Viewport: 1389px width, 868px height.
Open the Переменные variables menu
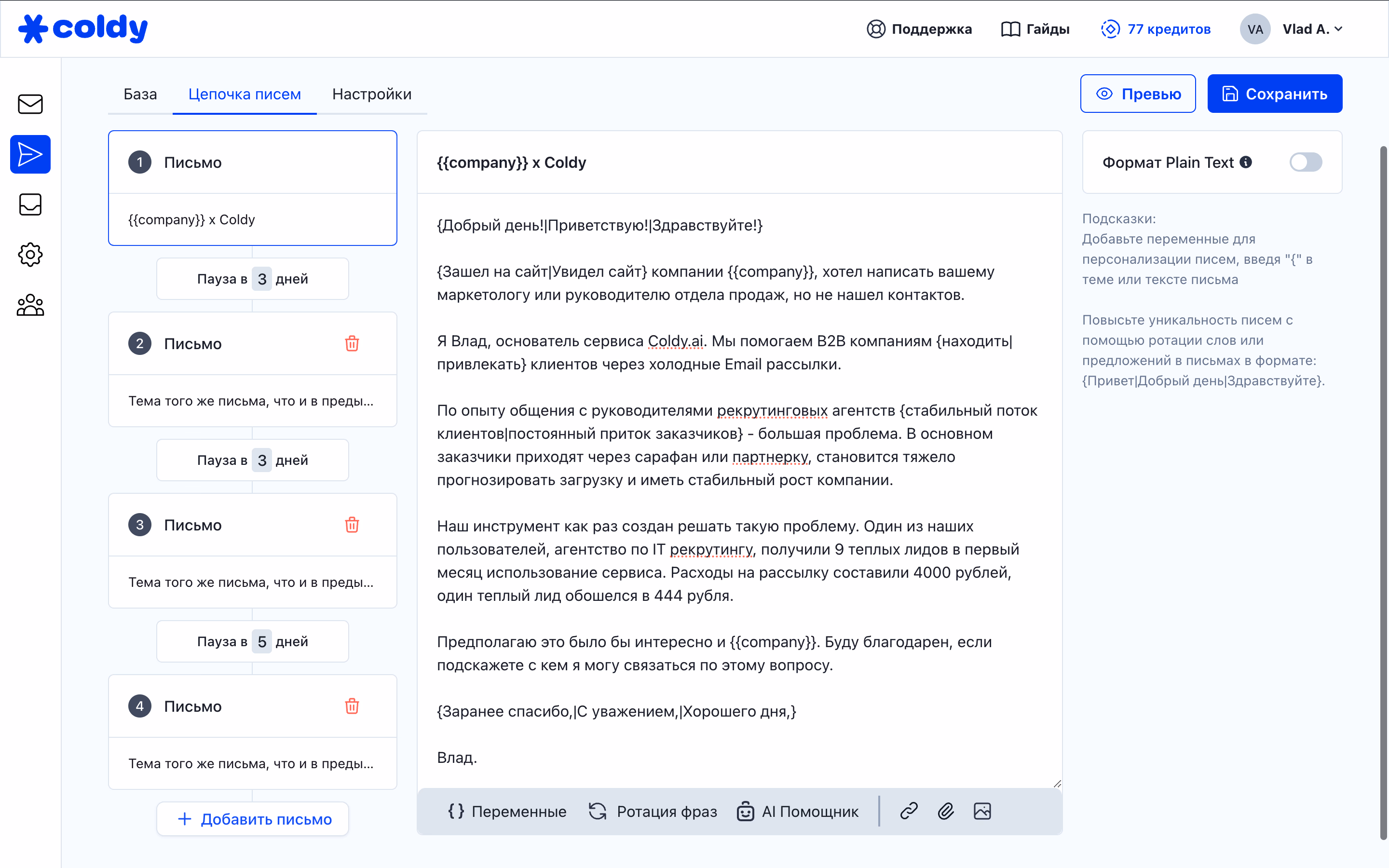[507, 811]
